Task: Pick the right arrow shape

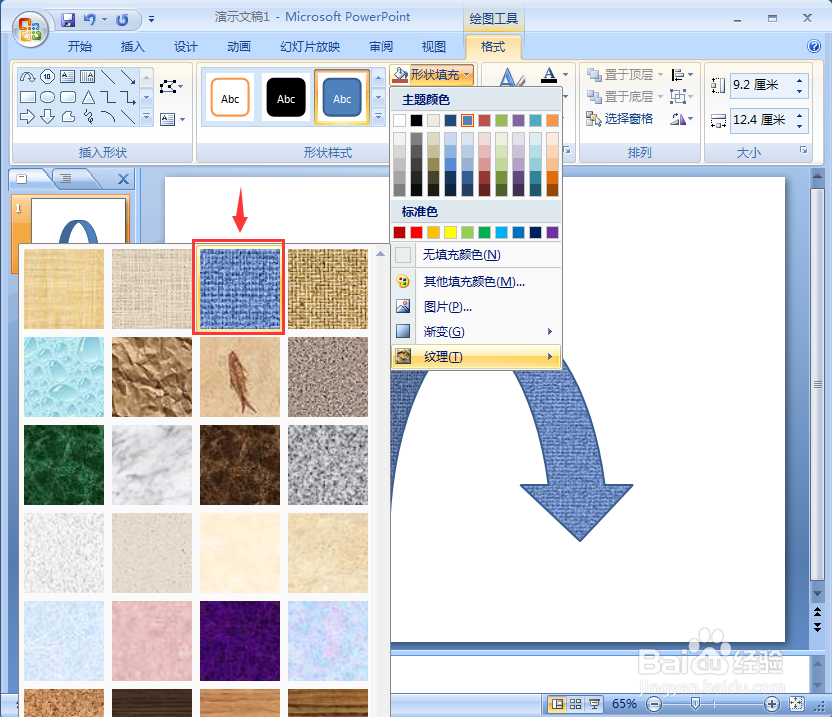Action: click(x=28, y=117)
